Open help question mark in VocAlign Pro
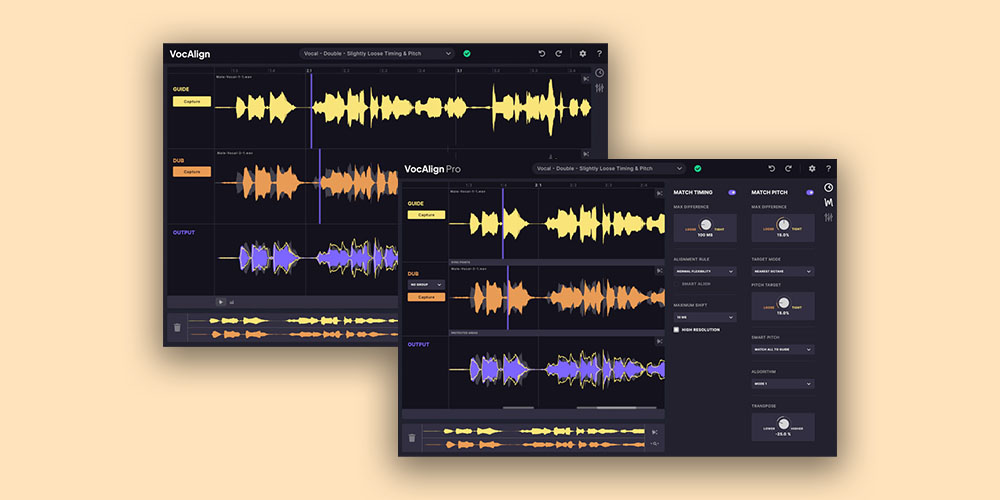1000x500 pixels. coord(828,169)
